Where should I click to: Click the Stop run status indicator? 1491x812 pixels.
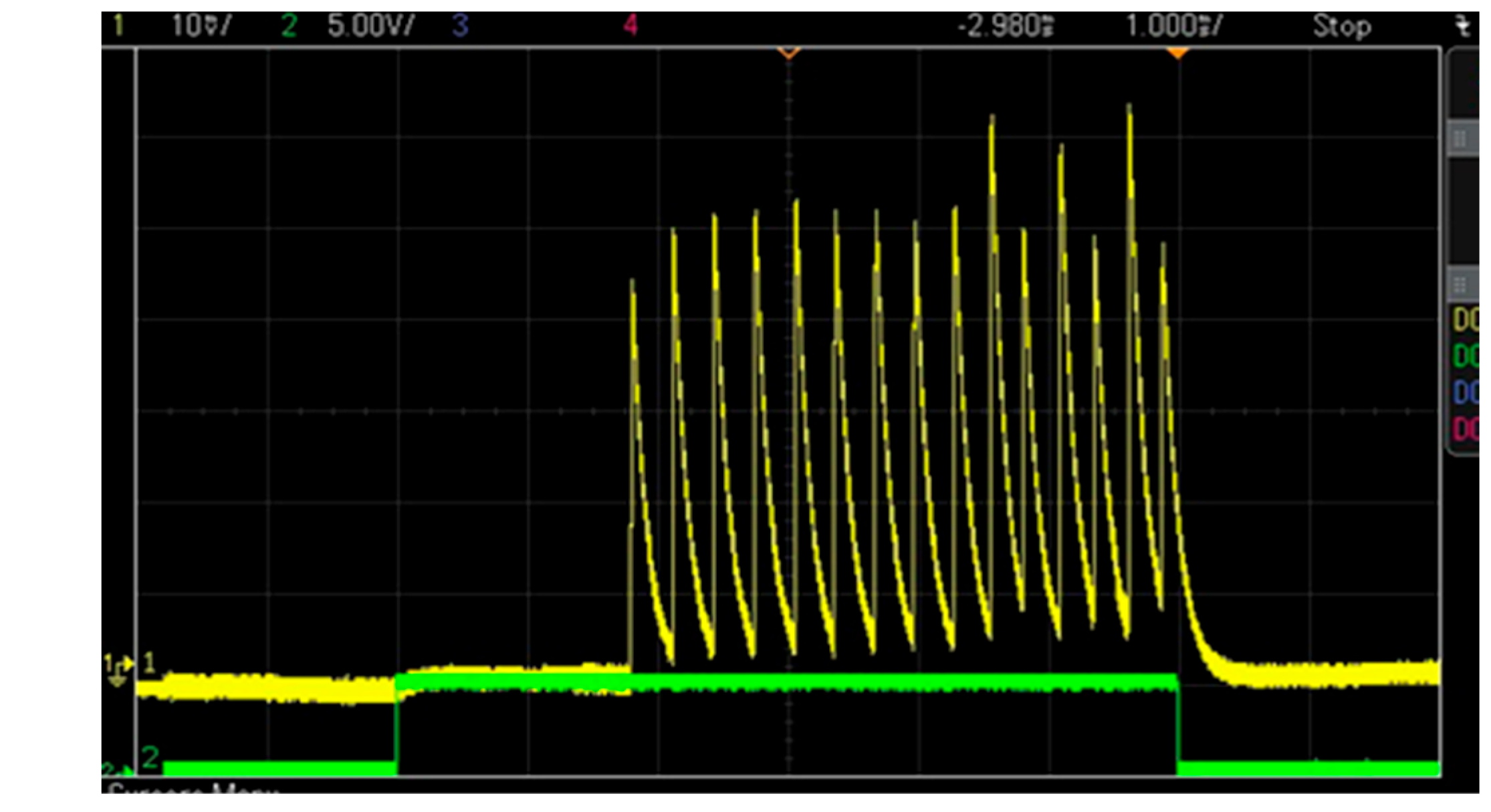tap(1341, 26)
